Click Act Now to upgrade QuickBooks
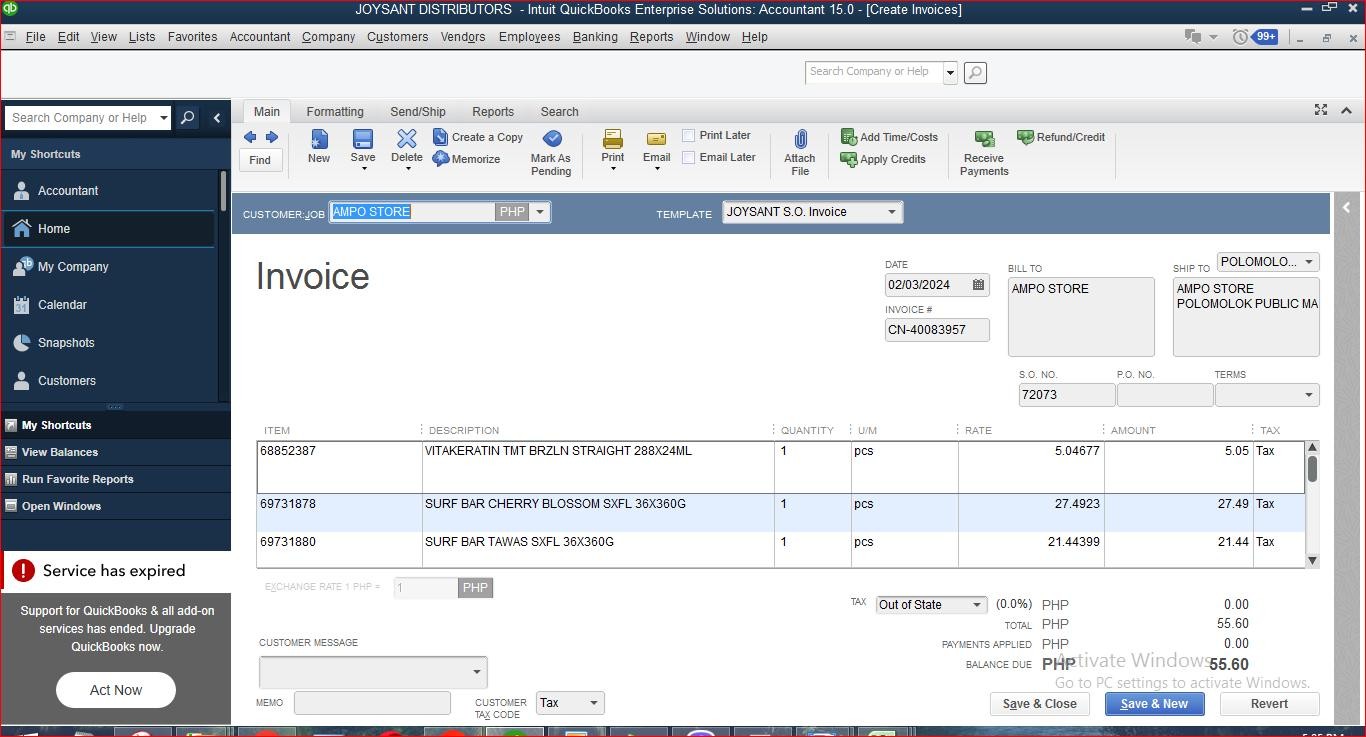 point(116,690)
